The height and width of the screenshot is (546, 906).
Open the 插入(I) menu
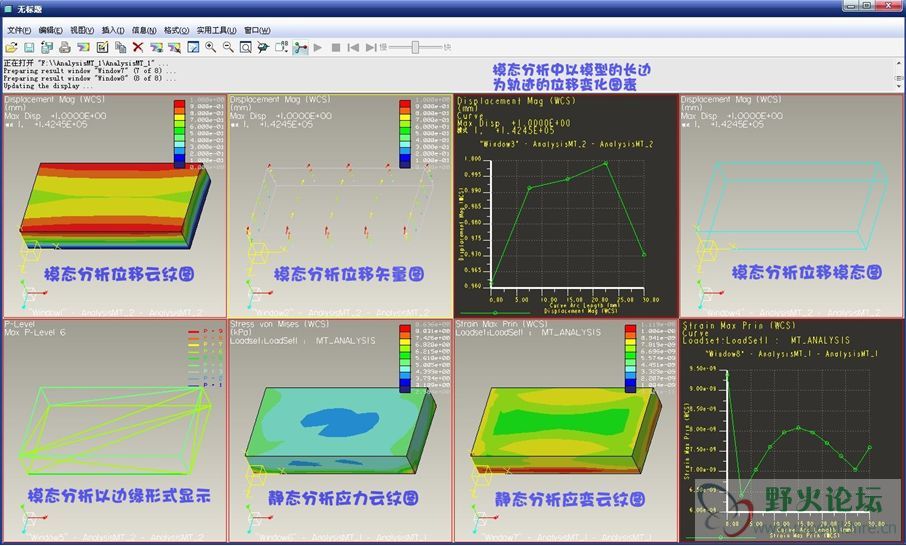pos(113,30)
